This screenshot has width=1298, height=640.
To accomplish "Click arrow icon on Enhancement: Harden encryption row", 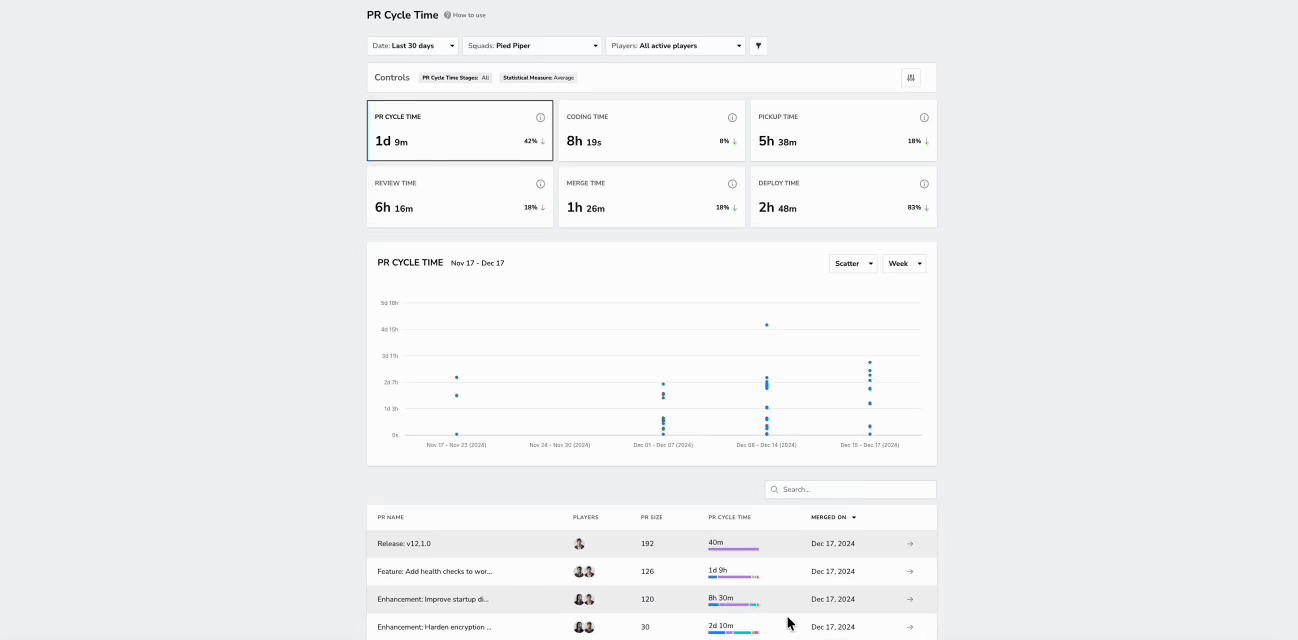I will (910, 627).
